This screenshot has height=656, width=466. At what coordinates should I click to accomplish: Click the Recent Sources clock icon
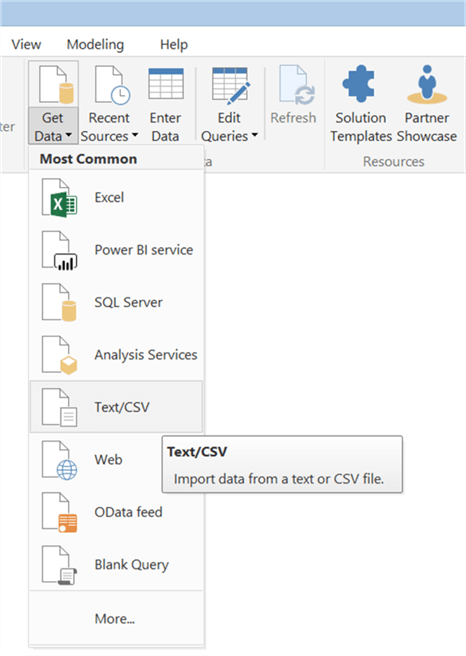click(112, 85)
